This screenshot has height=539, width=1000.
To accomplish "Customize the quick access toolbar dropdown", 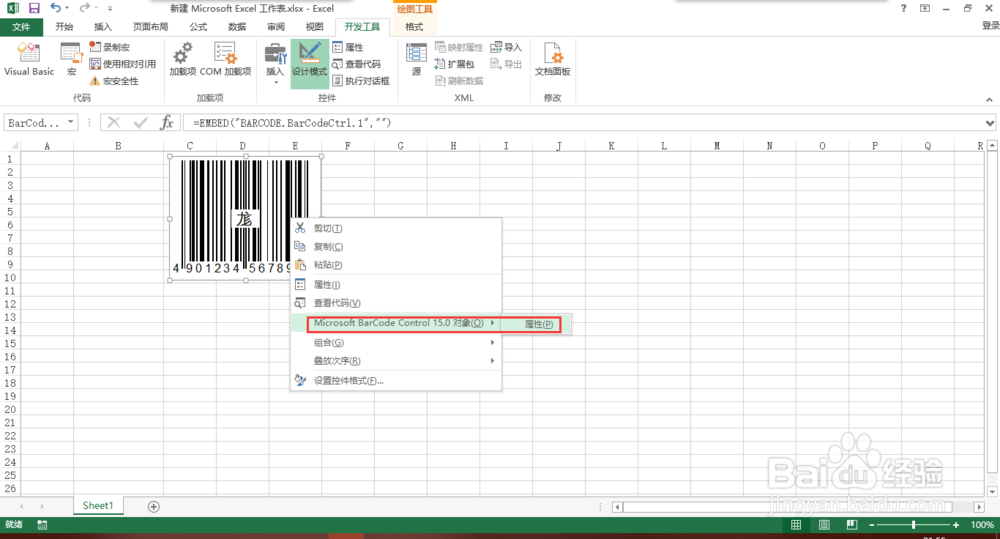I will [110, 8].
